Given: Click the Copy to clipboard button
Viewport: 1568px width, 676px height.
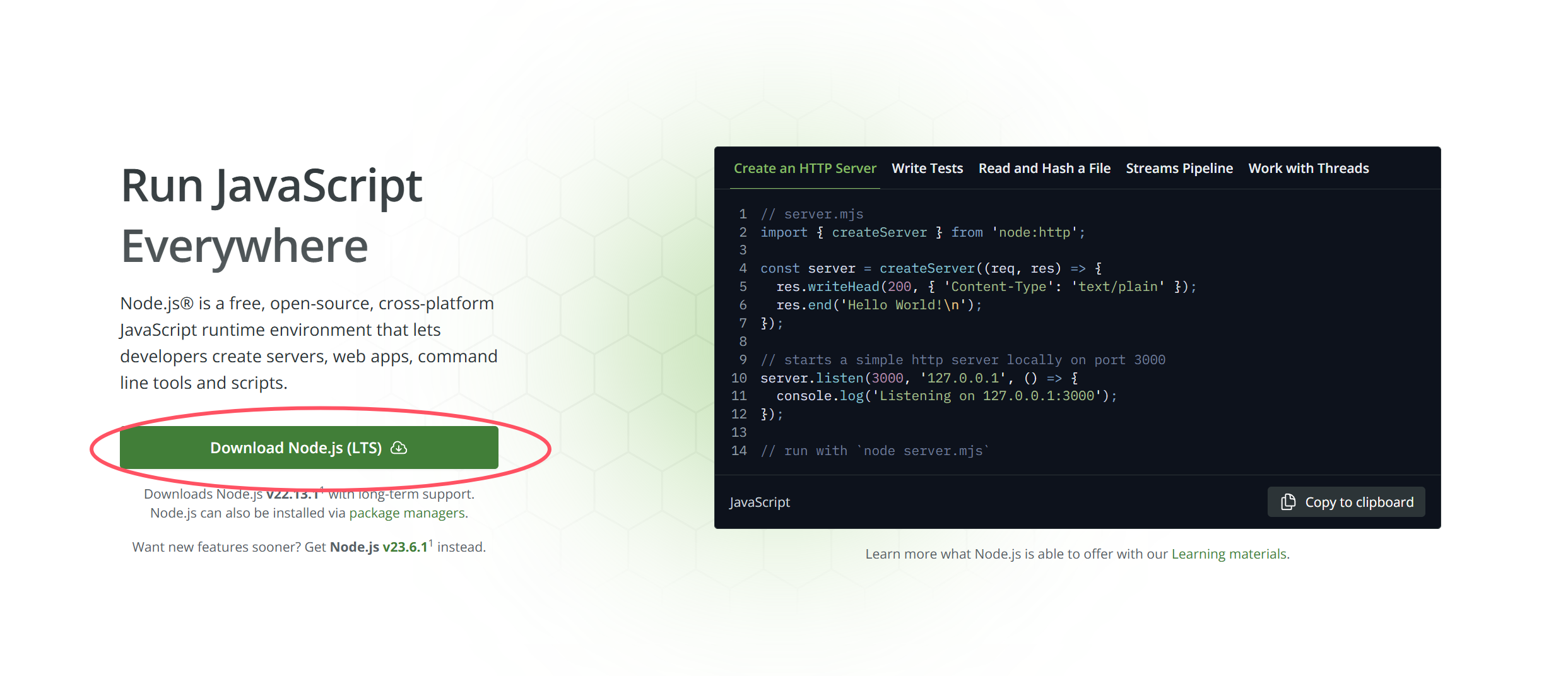Looking at the screenshot, I should 1346,502.
